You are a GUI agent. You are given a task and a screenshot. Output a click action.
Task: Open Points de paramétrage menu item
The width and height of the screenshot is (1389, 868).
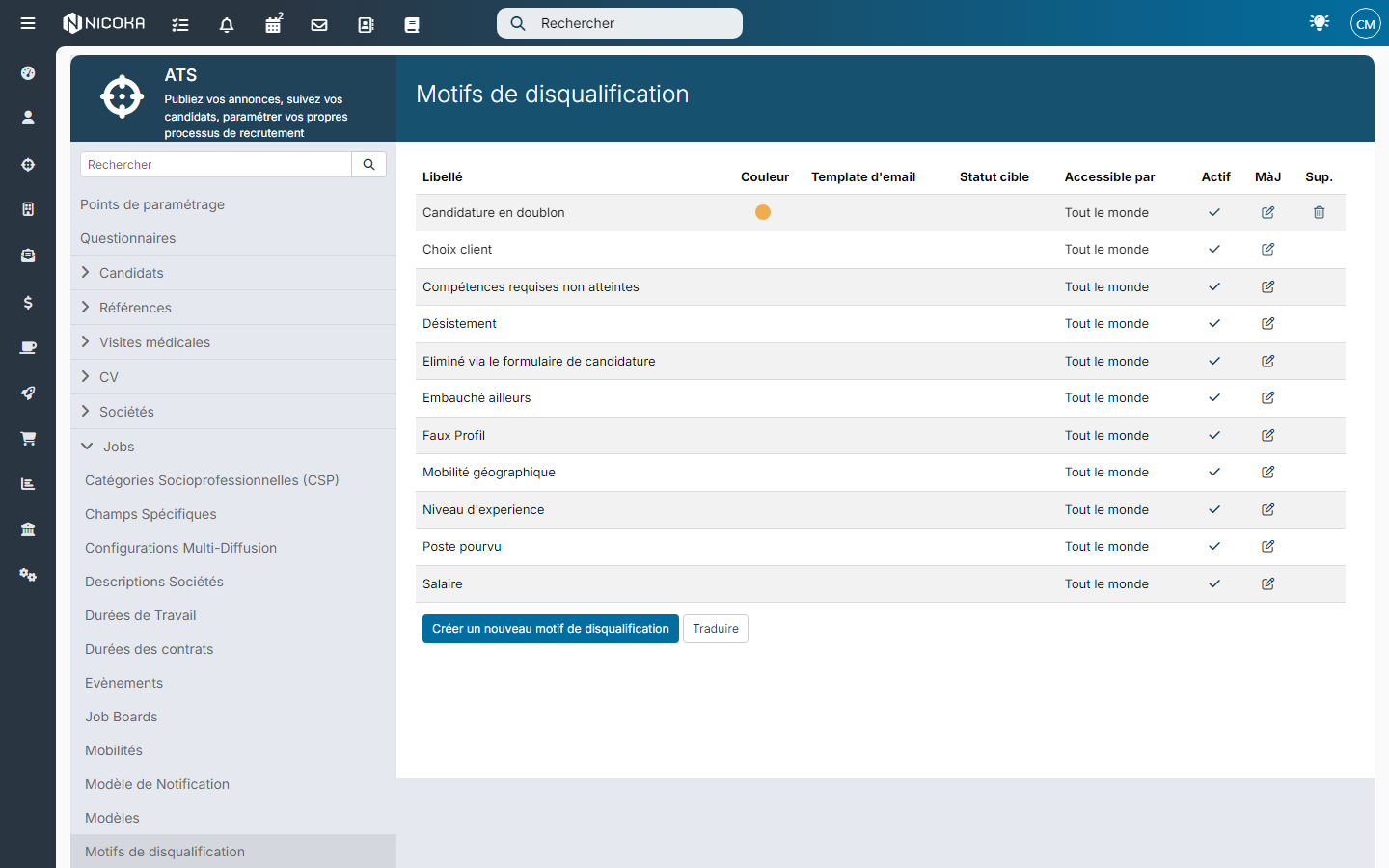(152, 204)
